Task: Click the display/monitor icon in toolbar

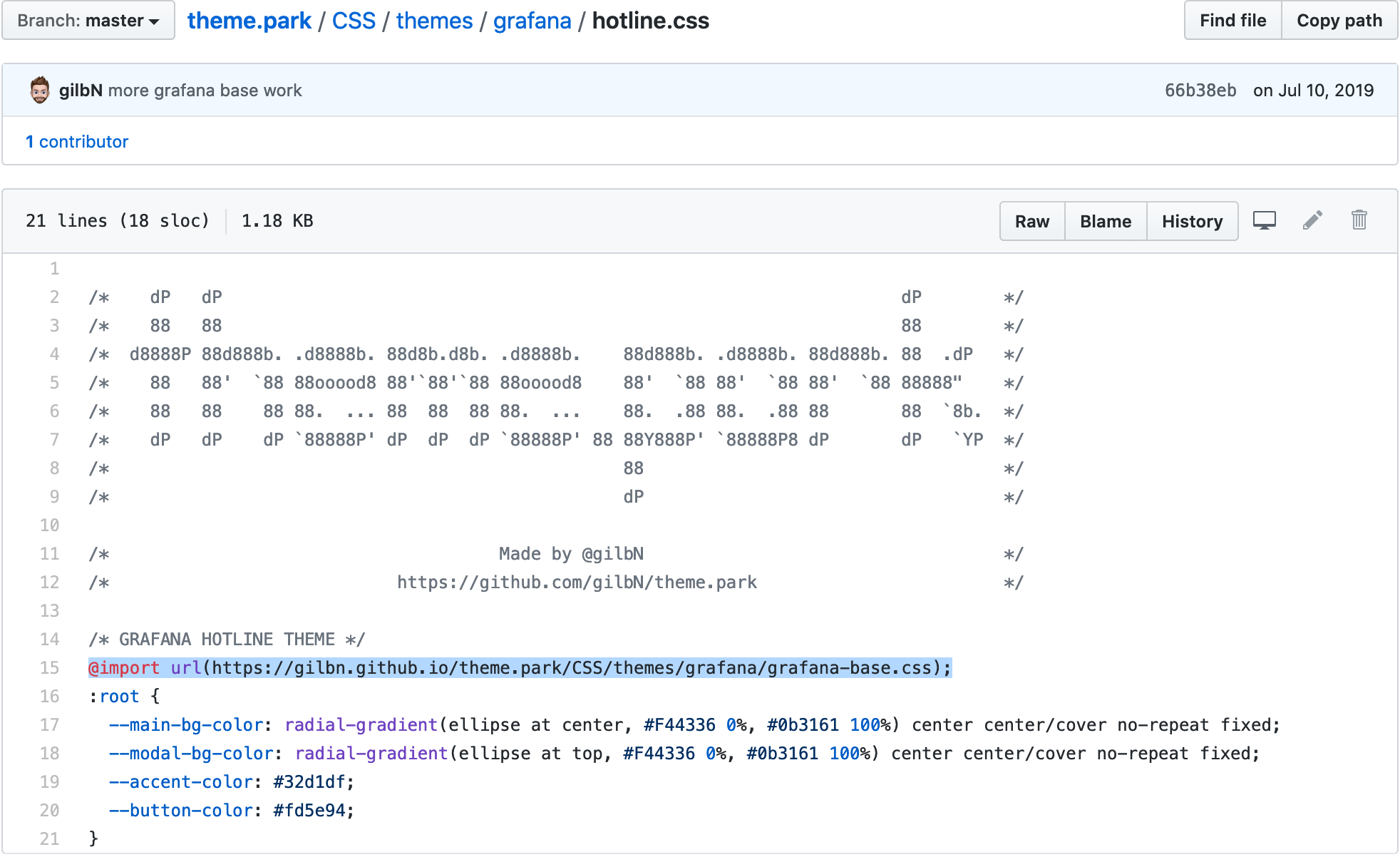Action: 1265,221
